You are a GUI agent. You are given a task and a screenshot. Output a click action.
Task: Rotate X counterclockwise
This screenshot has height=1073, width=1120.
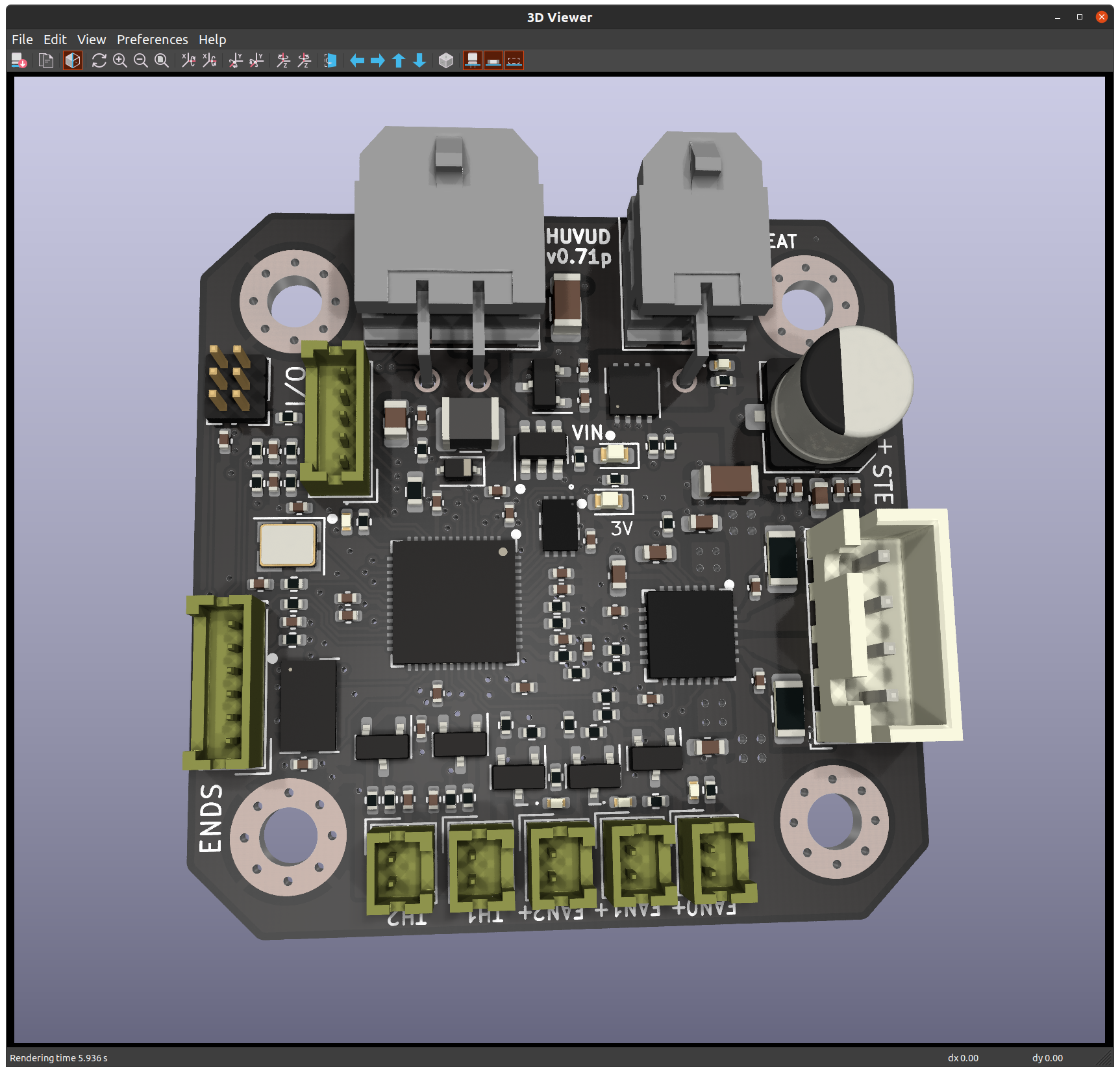click(209, 61)
